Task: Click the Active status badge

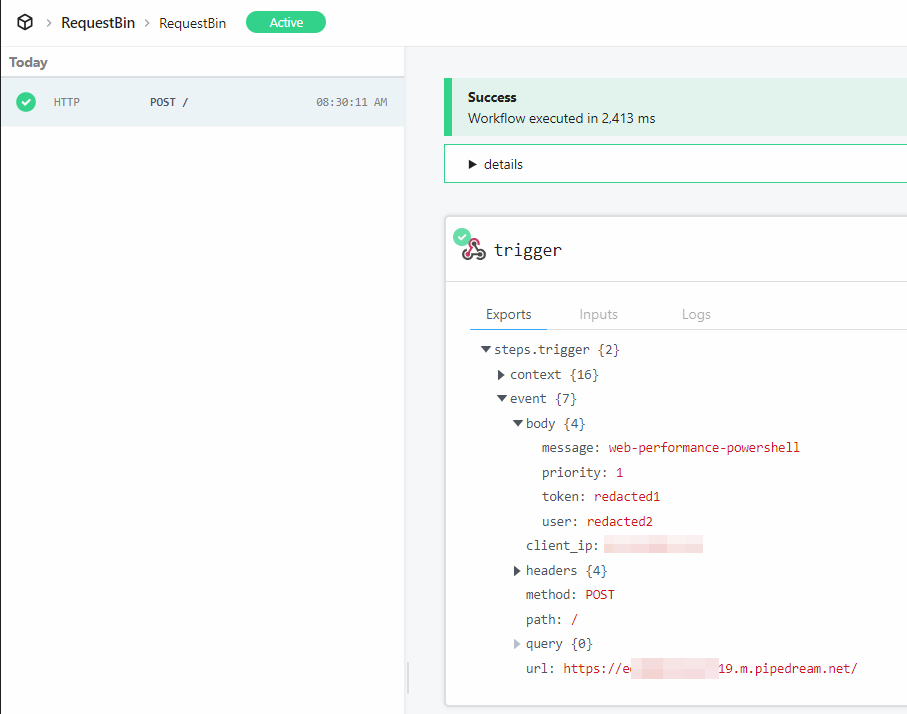Action: click(x=286, y=23)
